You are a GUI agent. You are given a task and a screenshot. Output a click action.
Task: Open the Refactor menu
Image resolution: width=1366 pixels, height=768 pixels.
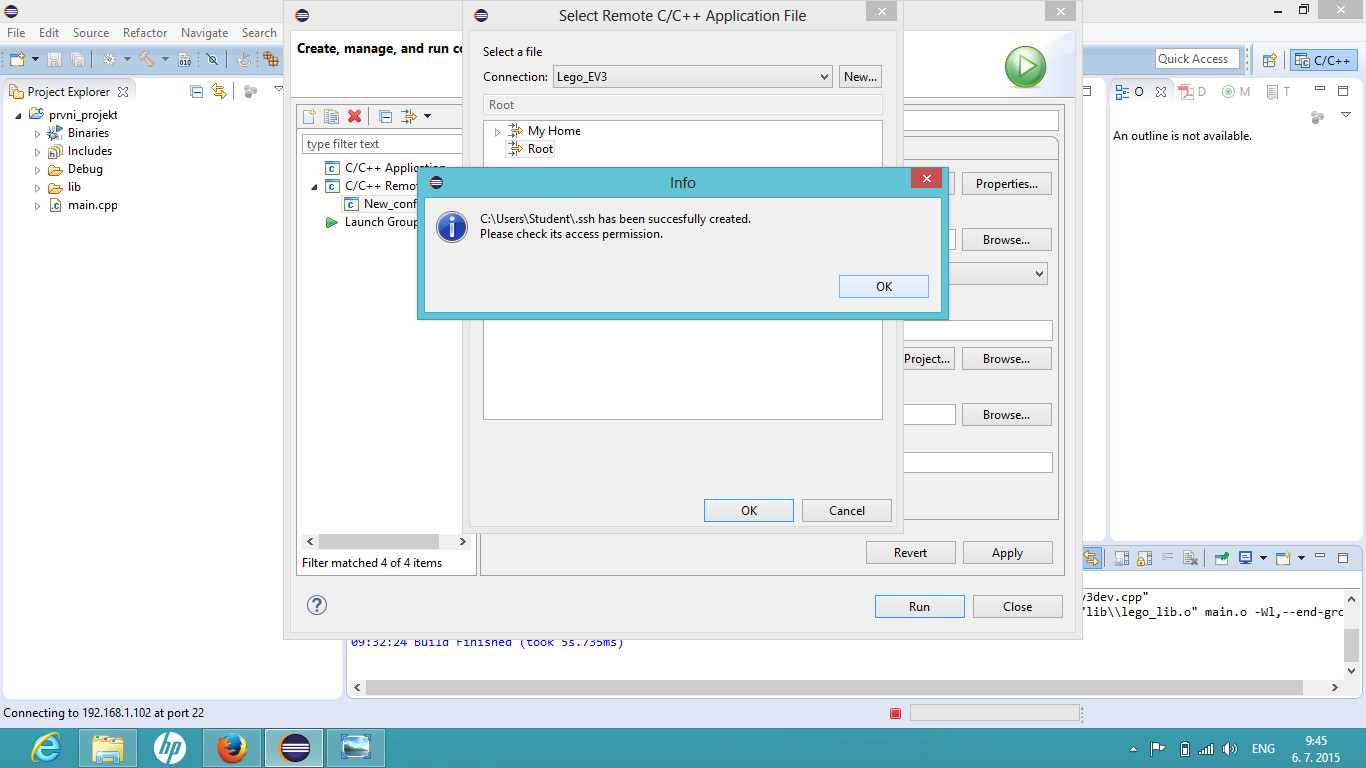pos(145,33)
